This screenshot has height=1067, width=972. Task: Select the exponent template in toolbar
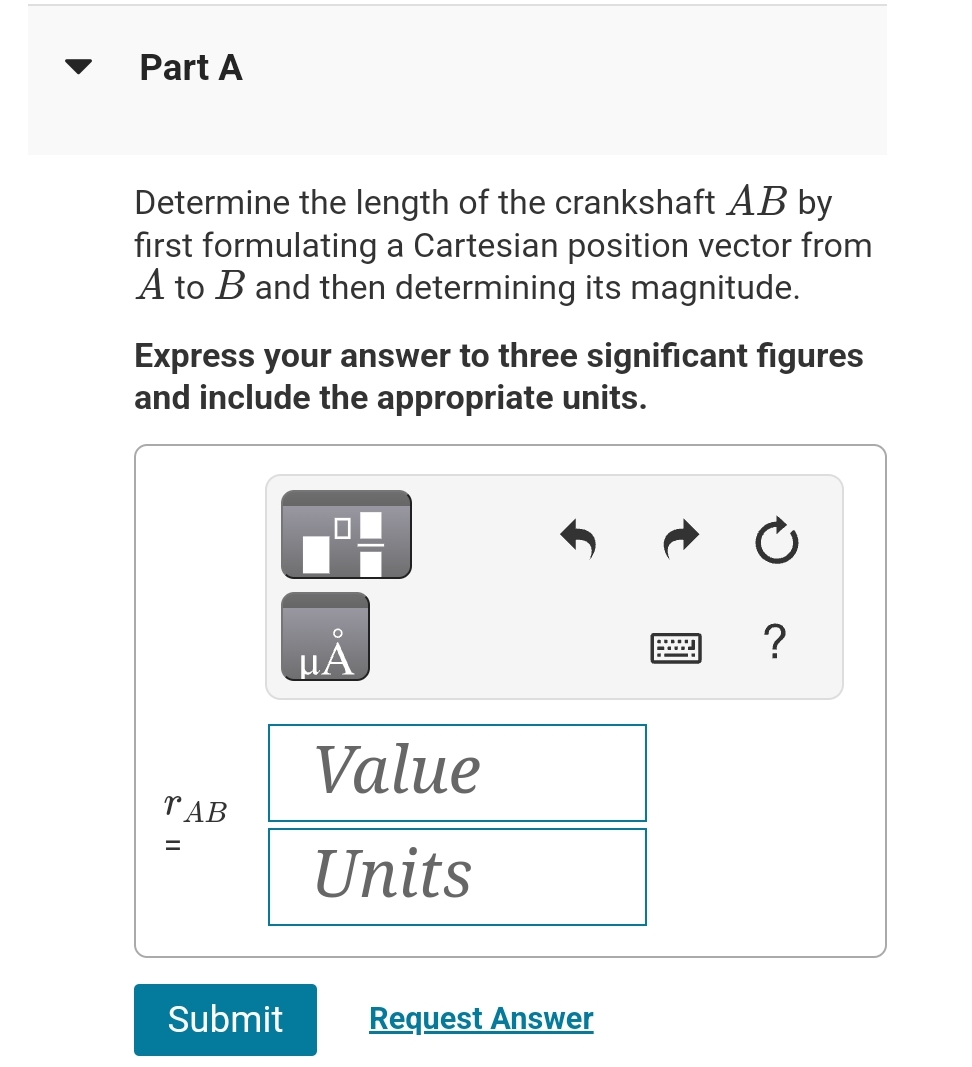click(345, 534)
